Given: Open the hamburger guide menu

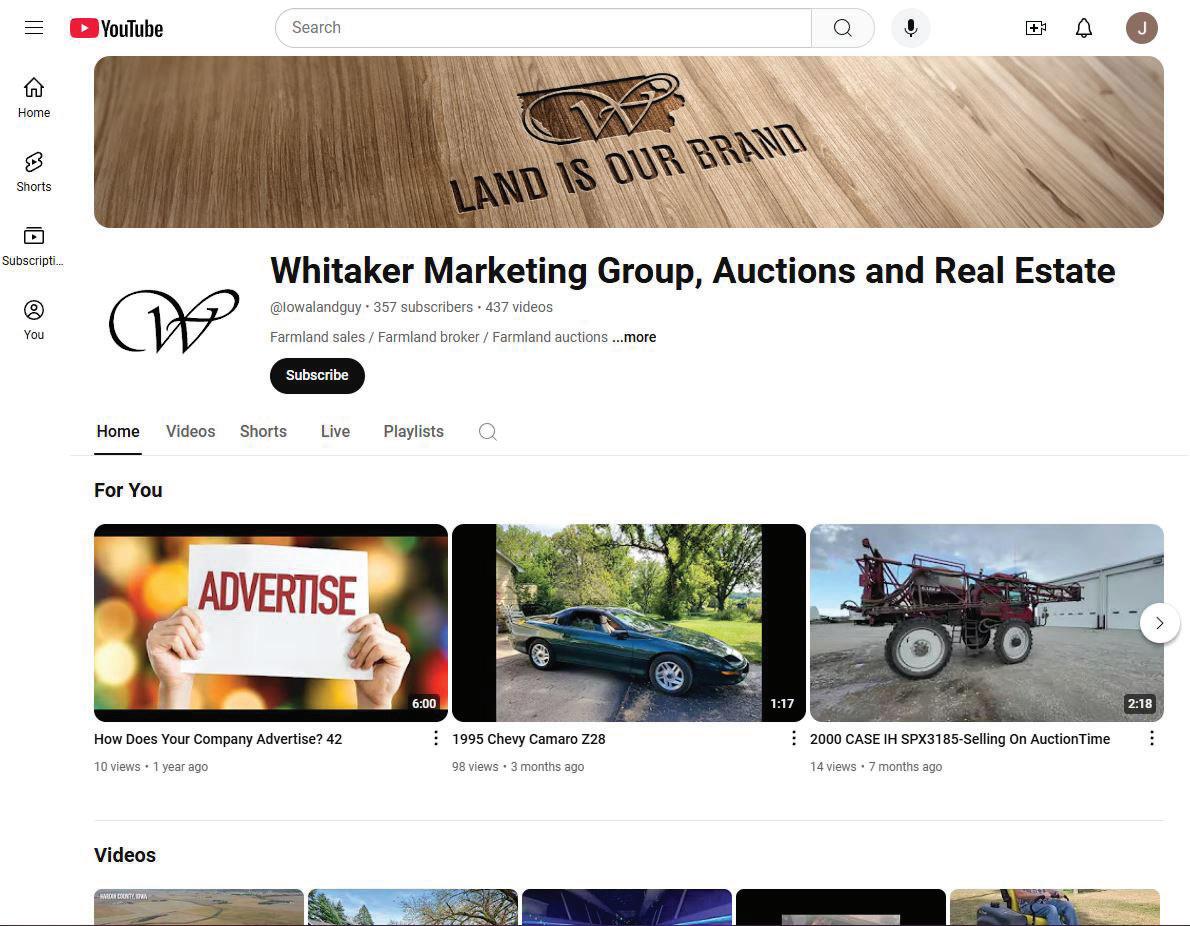Looking at the screenshot, I should coord(34,28).
